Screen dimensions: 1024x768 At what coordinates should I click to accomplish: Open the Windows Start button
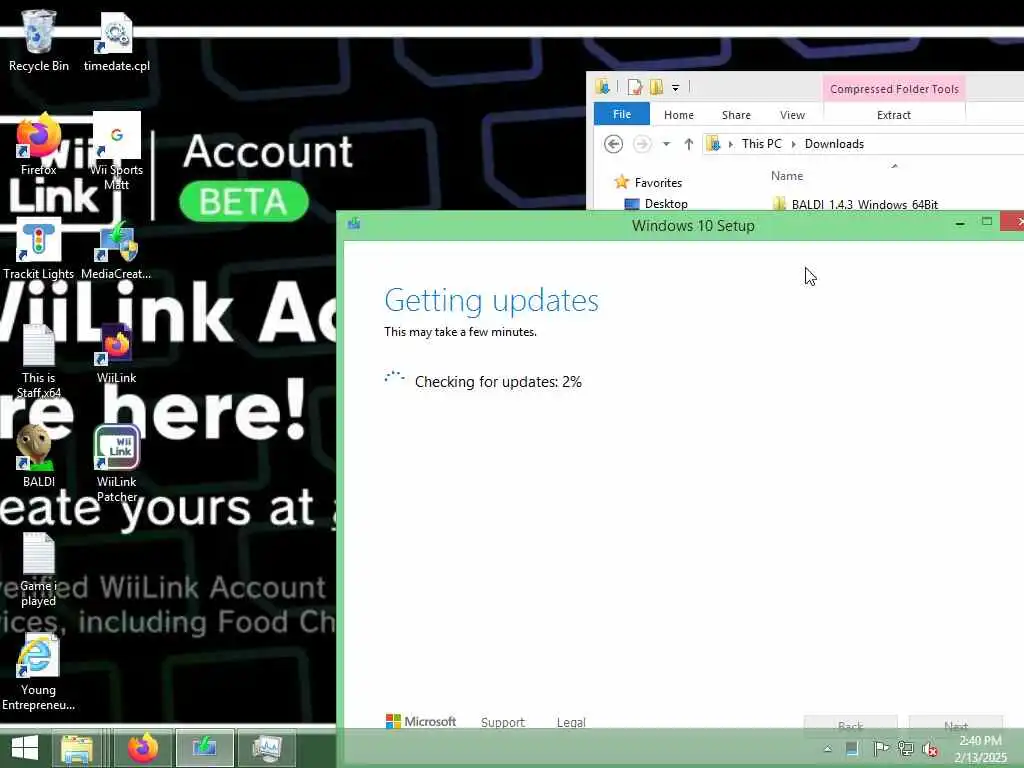pos(25,748)
